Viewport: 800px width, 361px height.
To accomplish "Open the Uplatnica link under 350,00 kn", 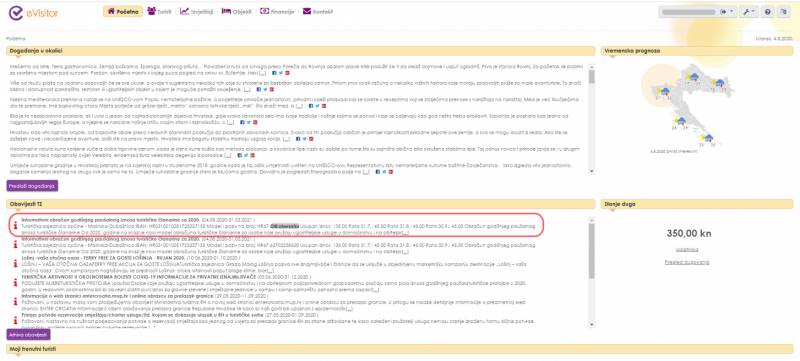I will click(687, 250).
